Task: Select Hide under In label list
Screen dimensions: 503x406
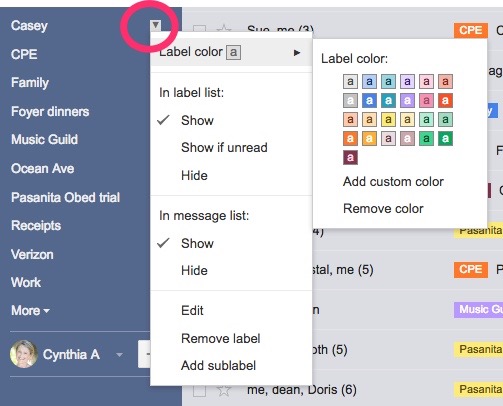Action: point(194,175)
